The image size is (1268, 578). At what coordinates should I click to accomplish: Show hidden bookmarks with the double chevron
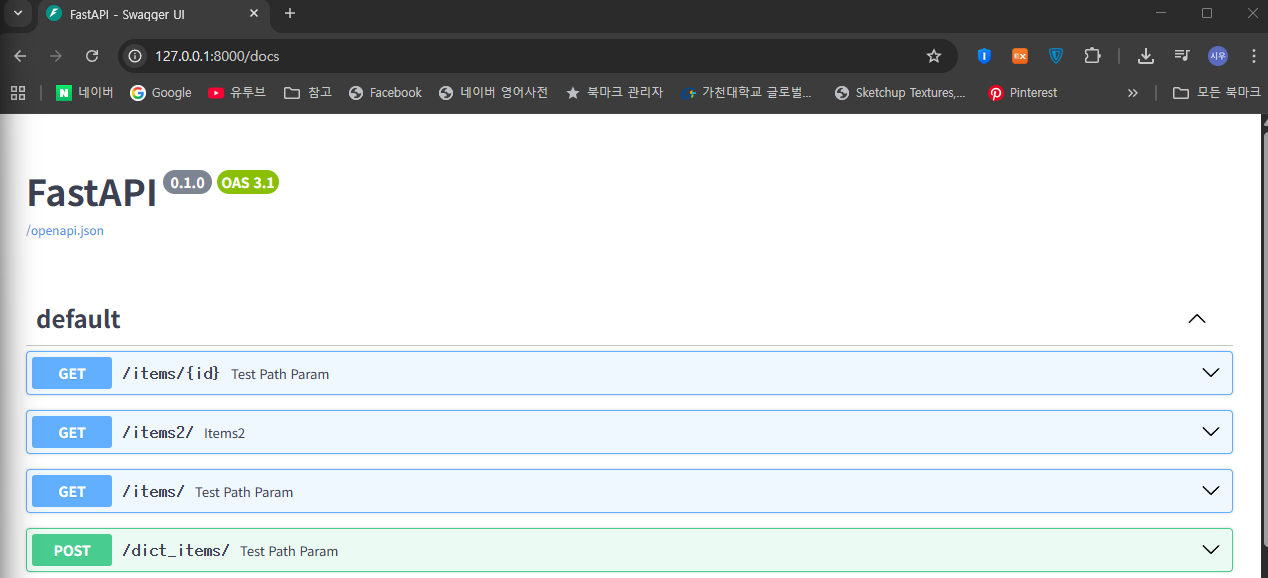1133,93
